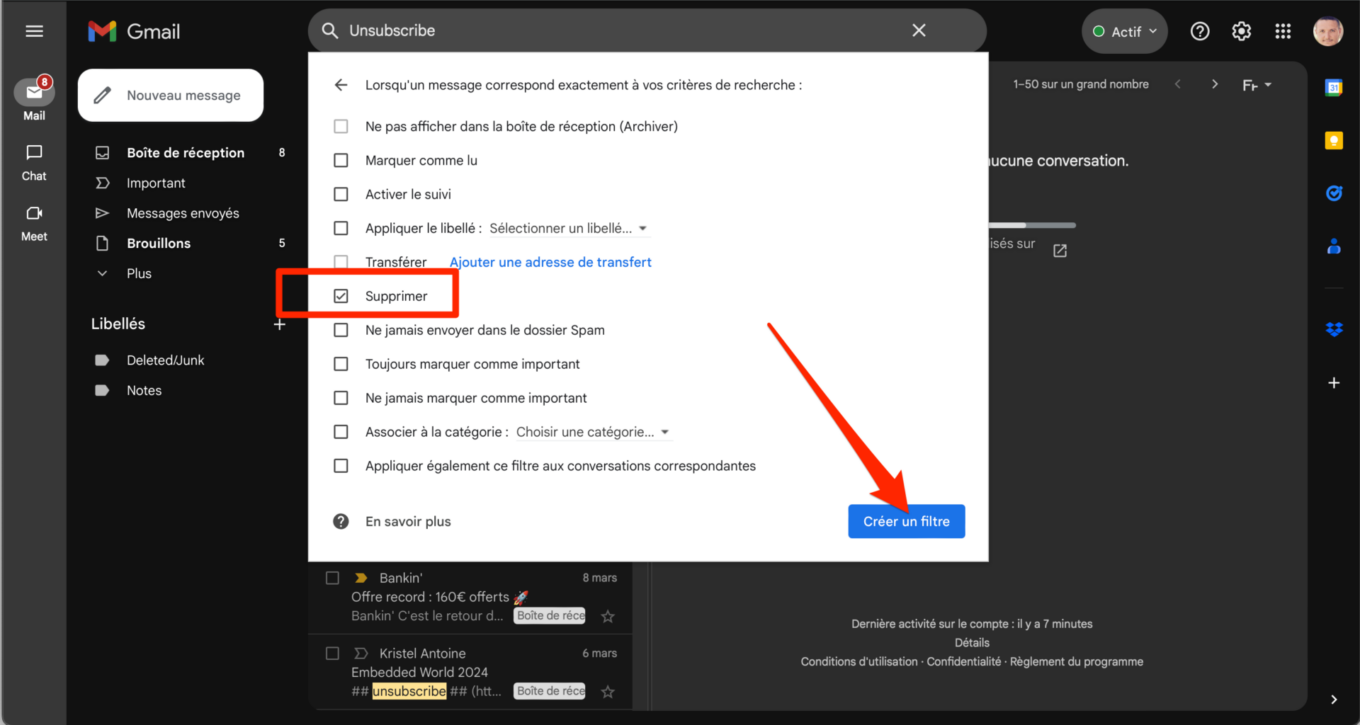Click the Help question mark icon

(x=1200, y=31)
